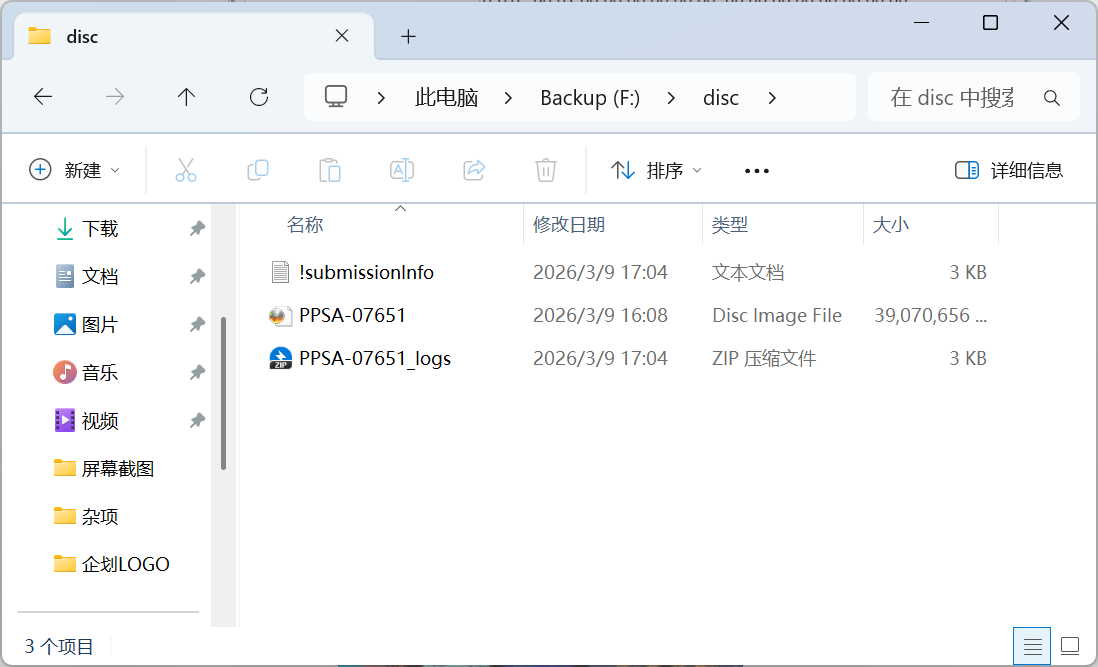1098x667 pixels.
Task: Expand chevron after 此电脑 in path
Action: (x=508, y=98)
